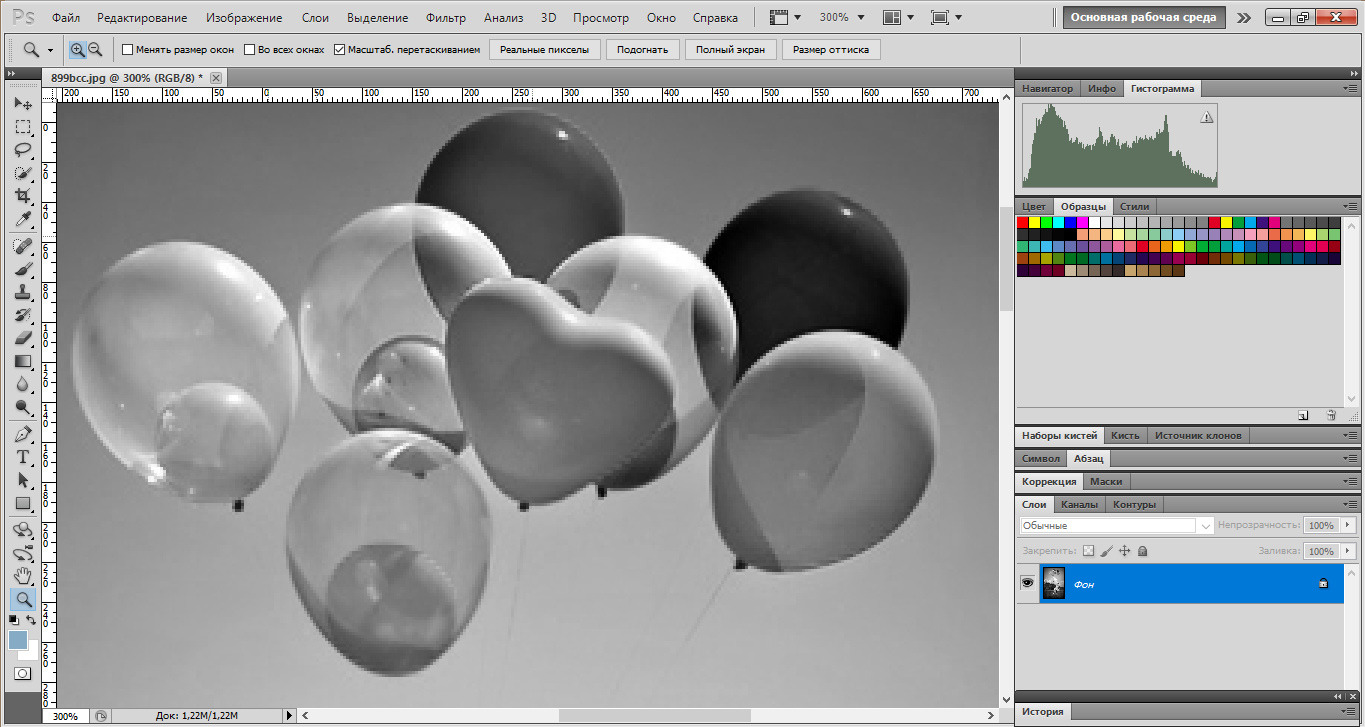The image size is (1365, 727).
Task: Select the Lasso tool
Action: (23, 150)
